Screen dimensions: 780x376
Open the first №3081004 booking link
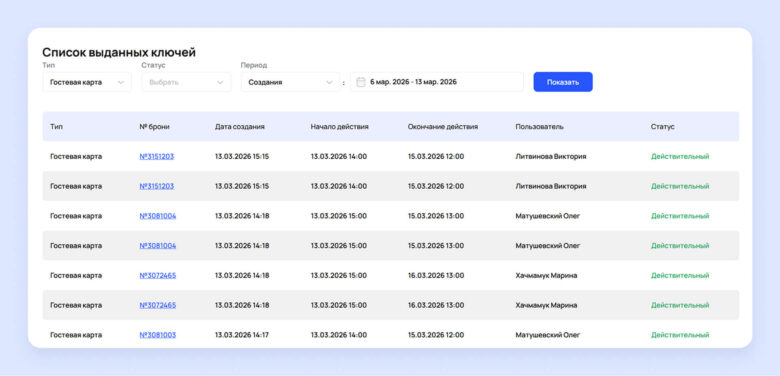[x=158, y=216]
